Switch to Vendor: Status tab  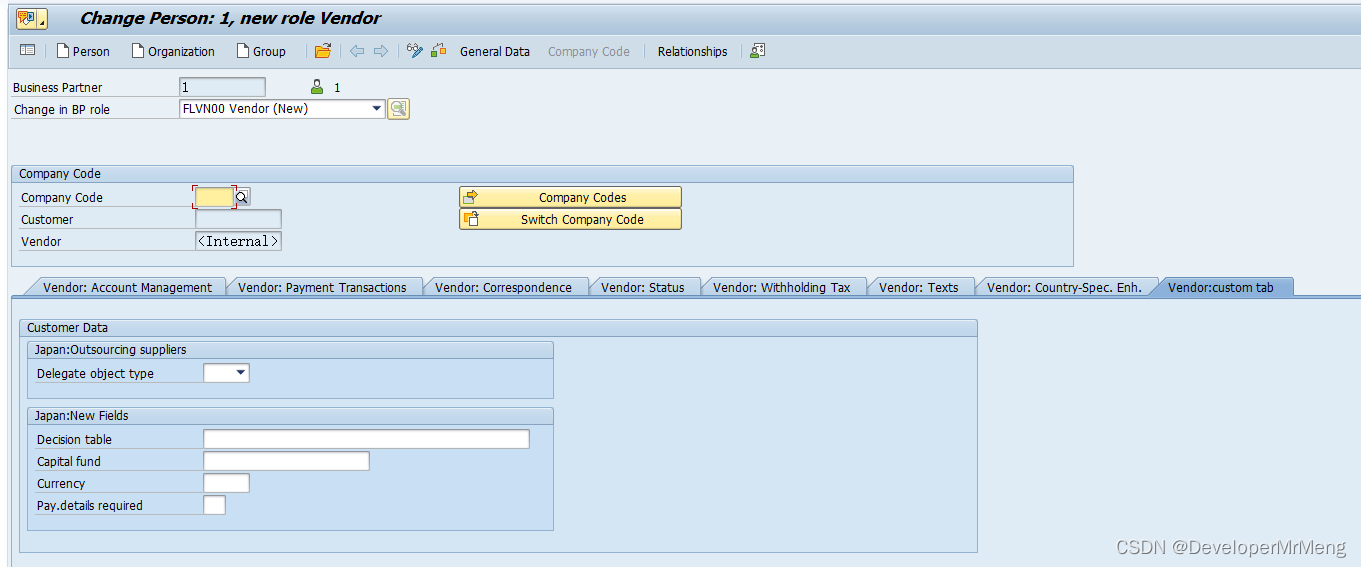(642, 287)
